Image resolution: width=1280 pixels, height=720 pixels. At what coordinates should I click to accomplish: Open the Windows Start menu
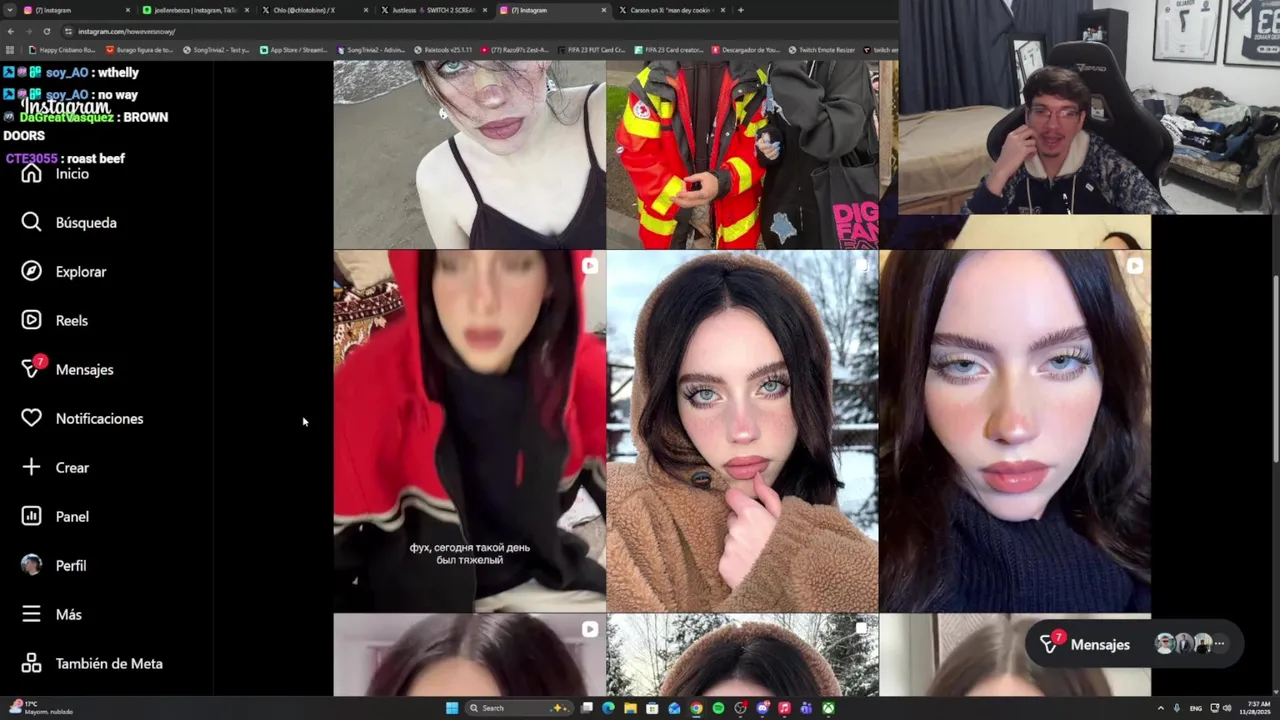[x=452, y=708]
